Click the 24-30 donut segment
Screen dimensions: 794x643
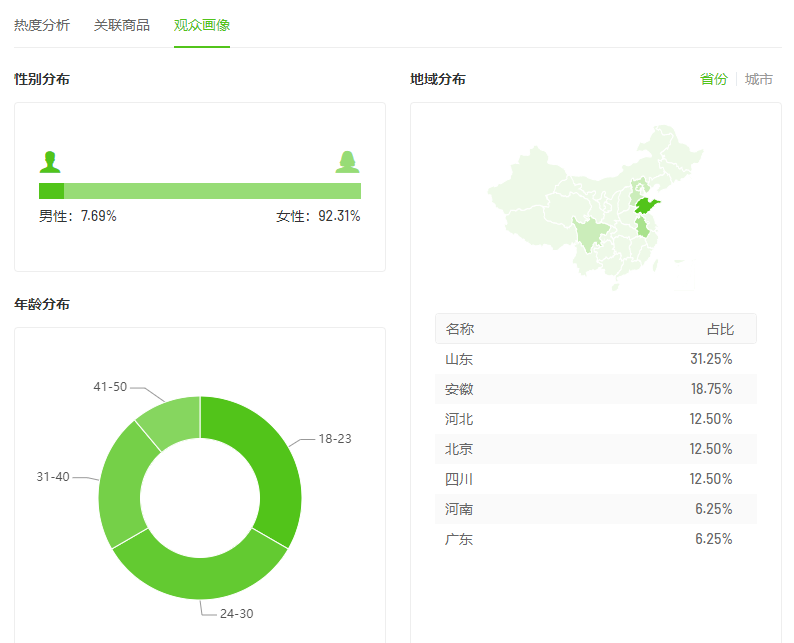tap(200, 578)
